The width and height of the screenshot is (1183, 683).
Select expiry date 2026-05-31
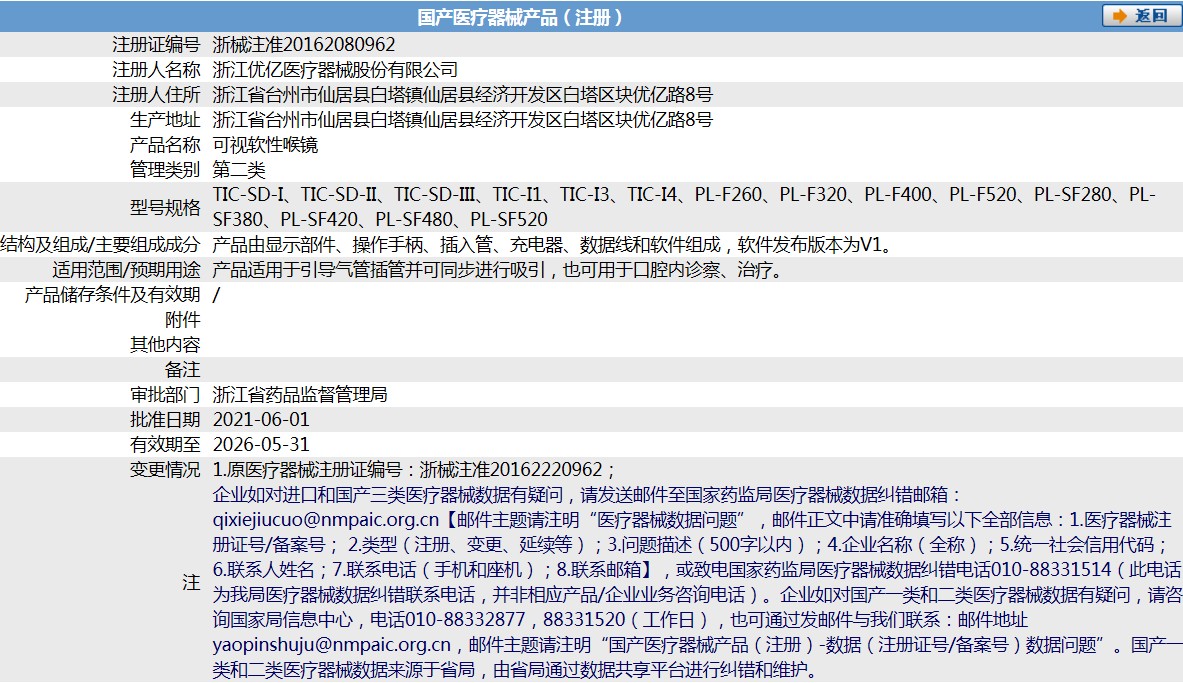click(x=261, y=444)
